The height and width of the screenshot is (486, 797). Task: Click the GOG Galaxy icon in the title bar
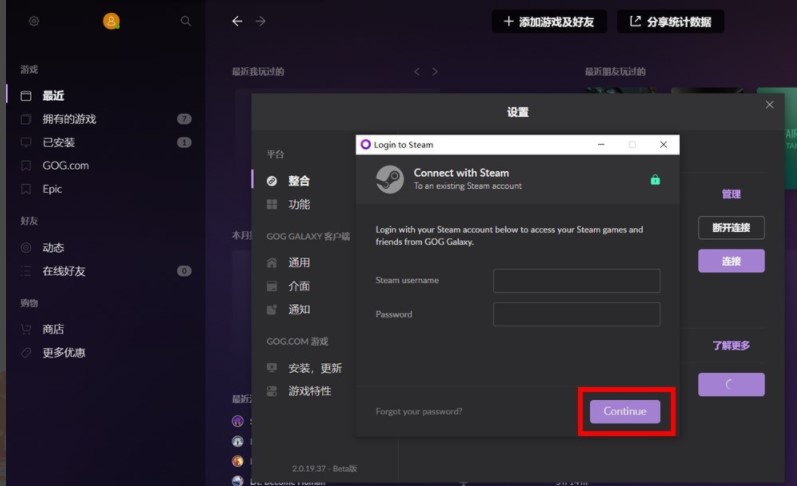365,144
